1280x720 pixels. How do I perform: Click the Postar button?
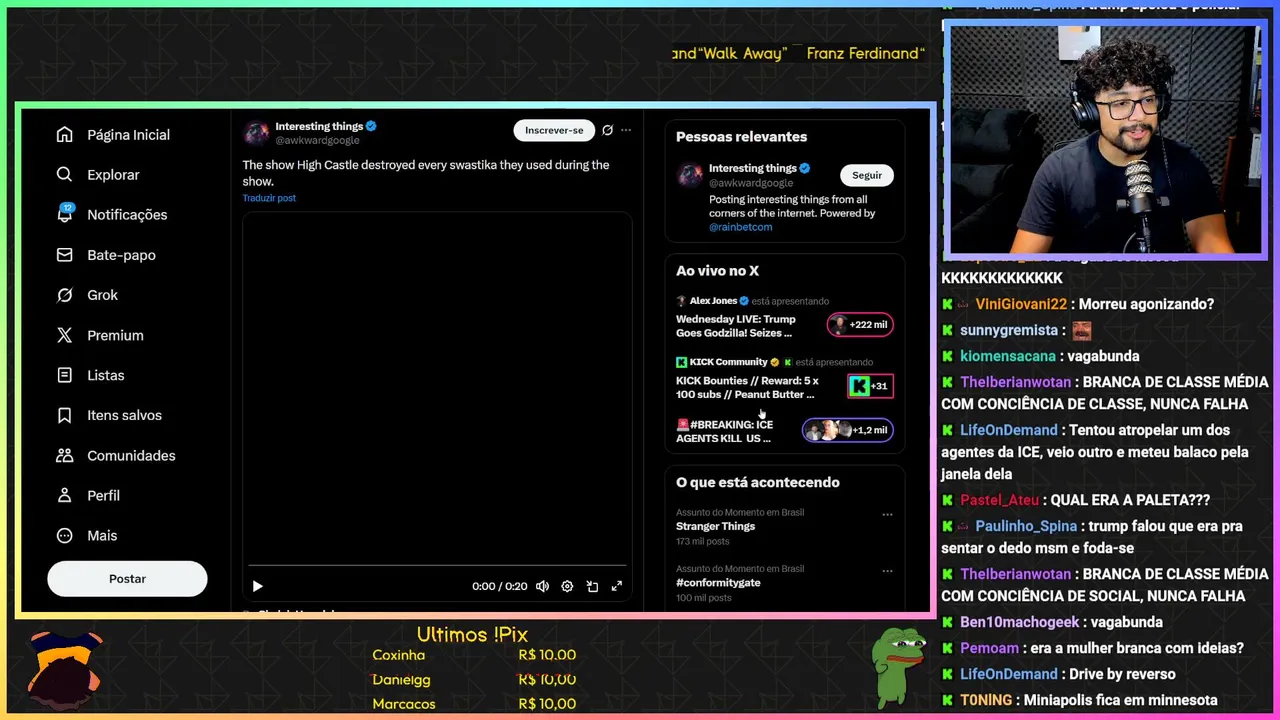(x=127, y=579)
